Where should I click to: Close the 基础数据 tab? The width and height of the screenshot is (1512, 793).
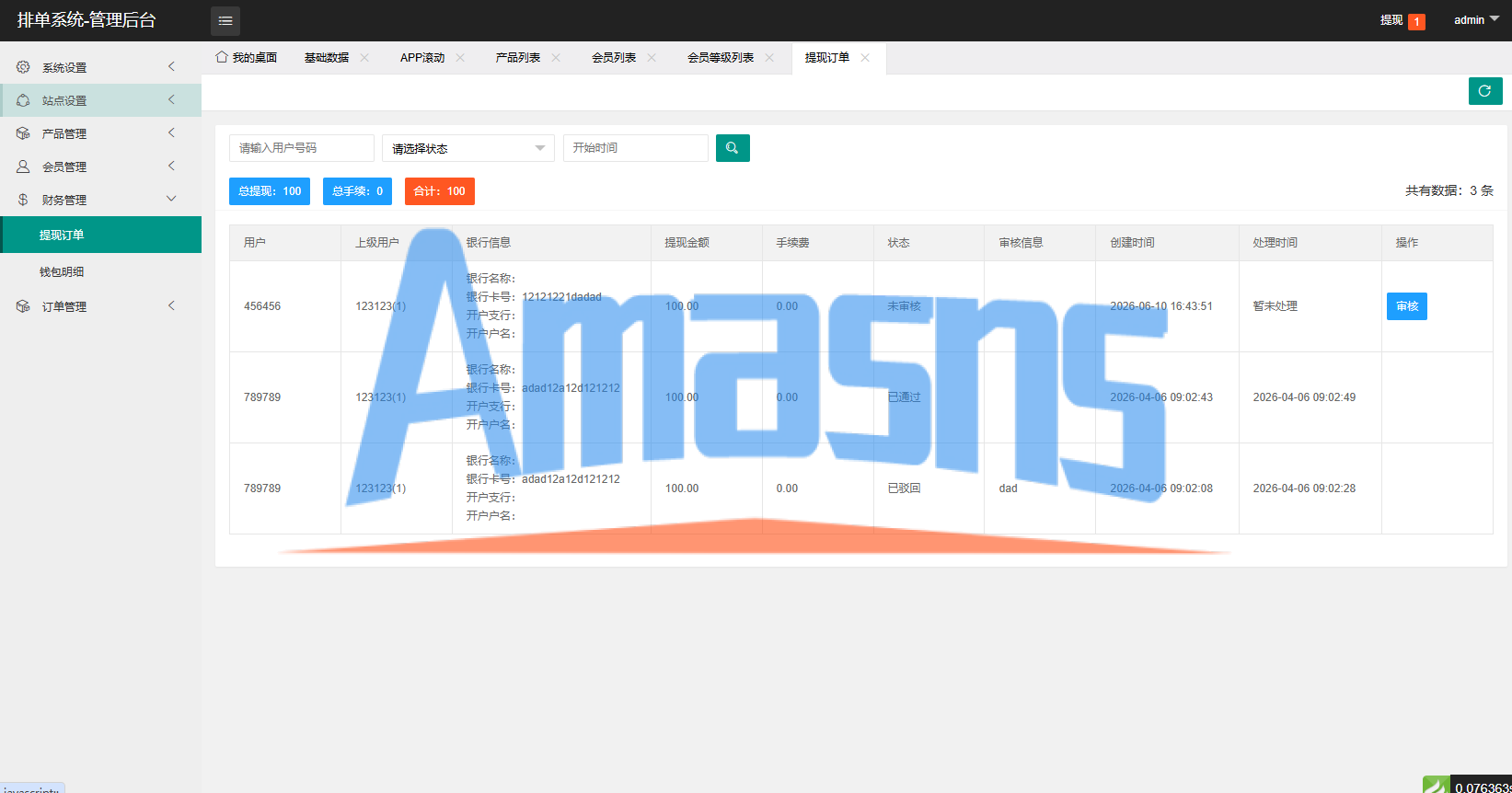click(364, 57)
